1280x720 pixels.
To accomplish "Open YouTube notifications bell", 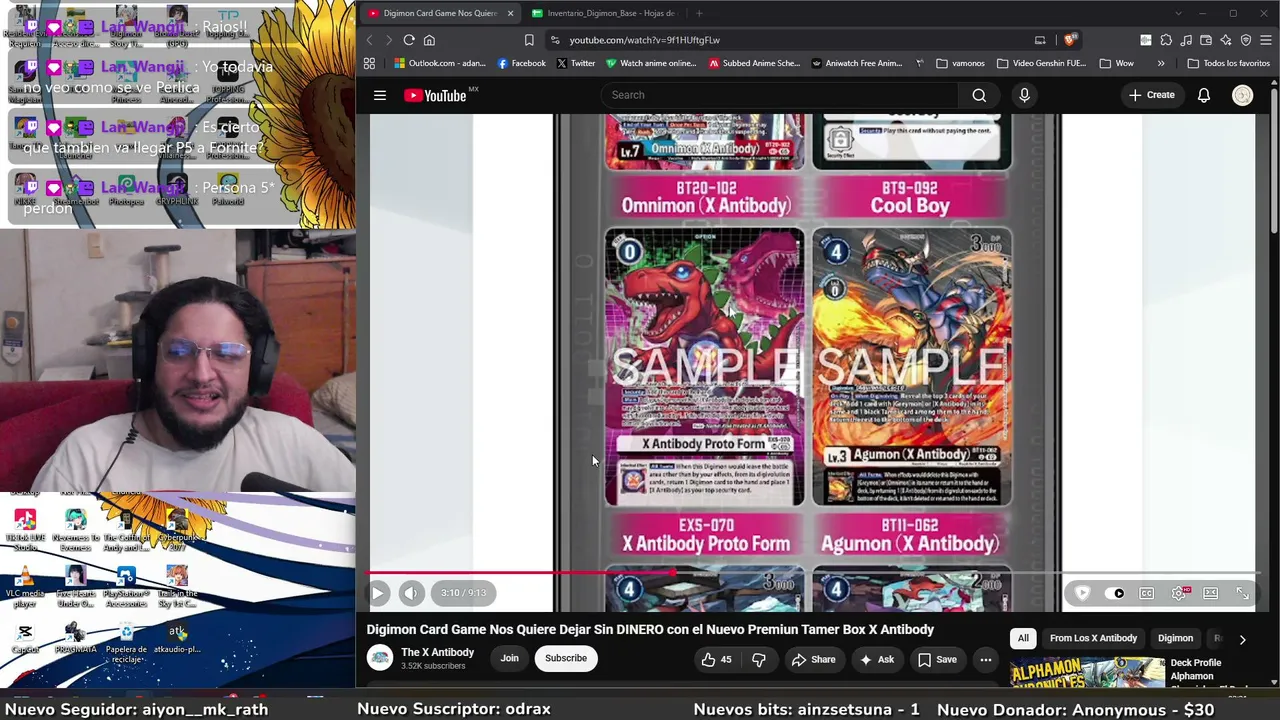I will [1204, 95].
